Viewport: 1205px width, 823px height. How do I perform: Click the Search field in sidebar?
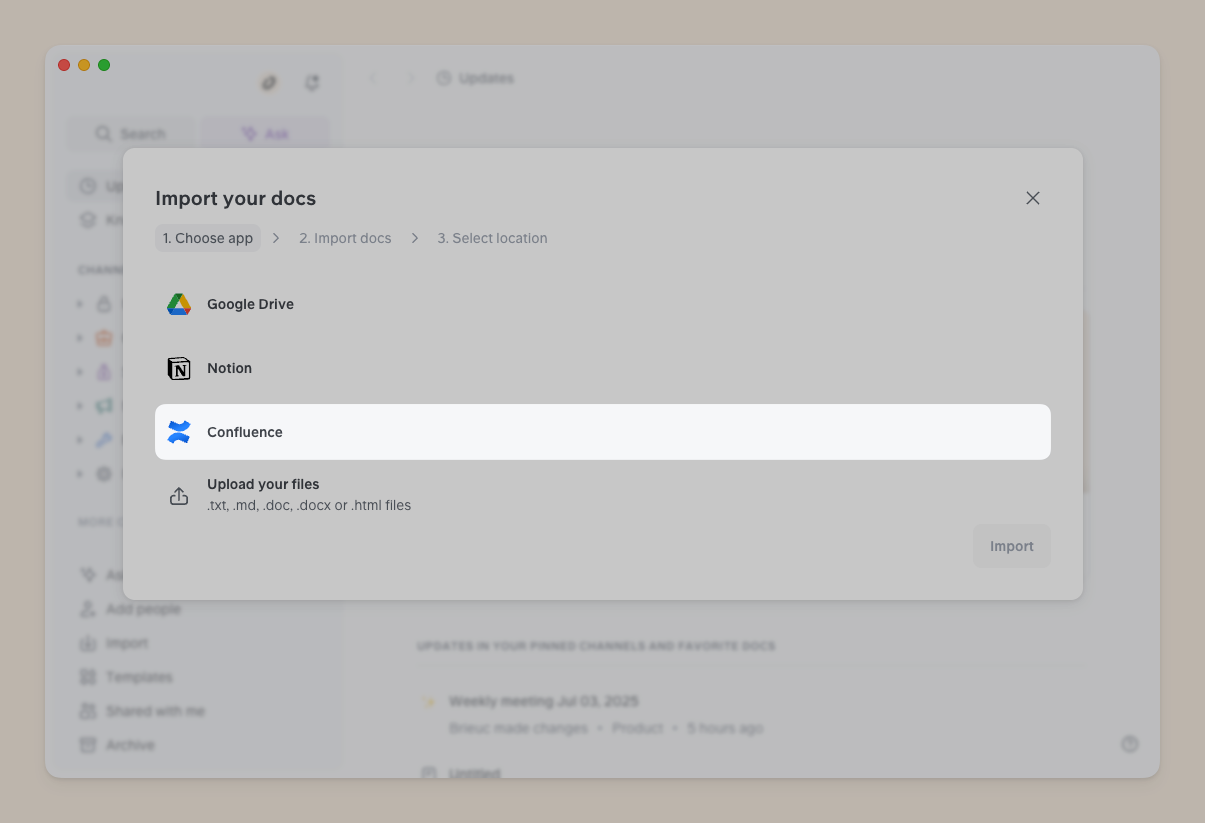[131, 134]
